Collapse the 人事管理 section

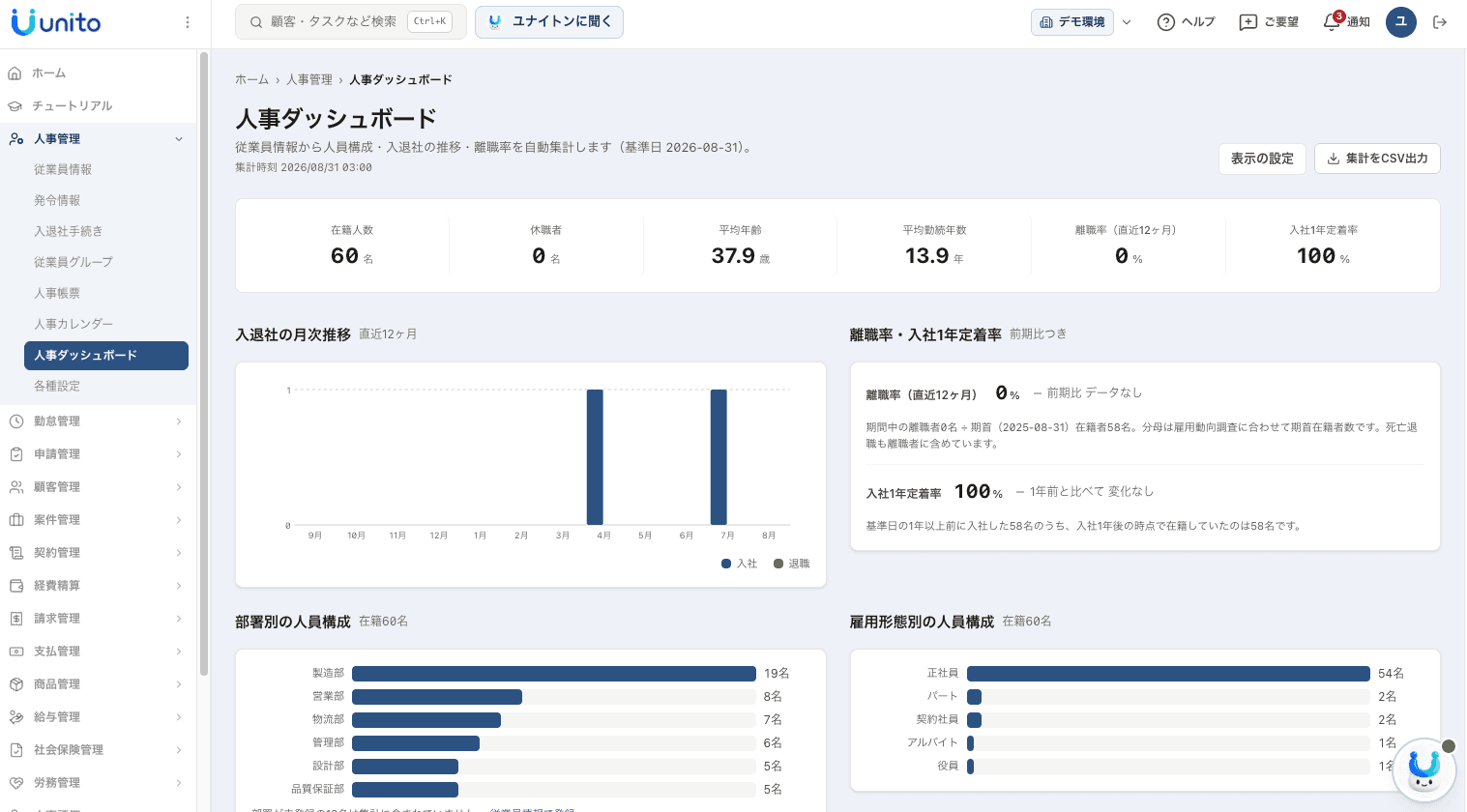click(179, 139)
